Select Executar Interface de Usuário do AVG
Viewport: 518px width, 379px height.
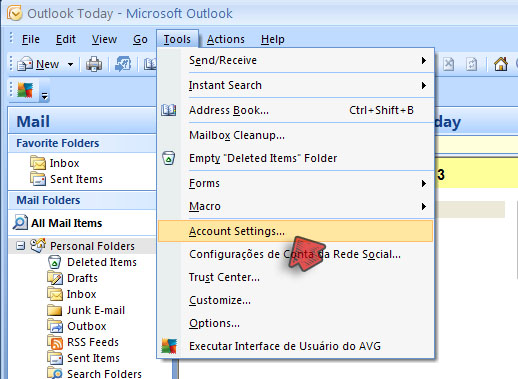[x=295, y=346]
